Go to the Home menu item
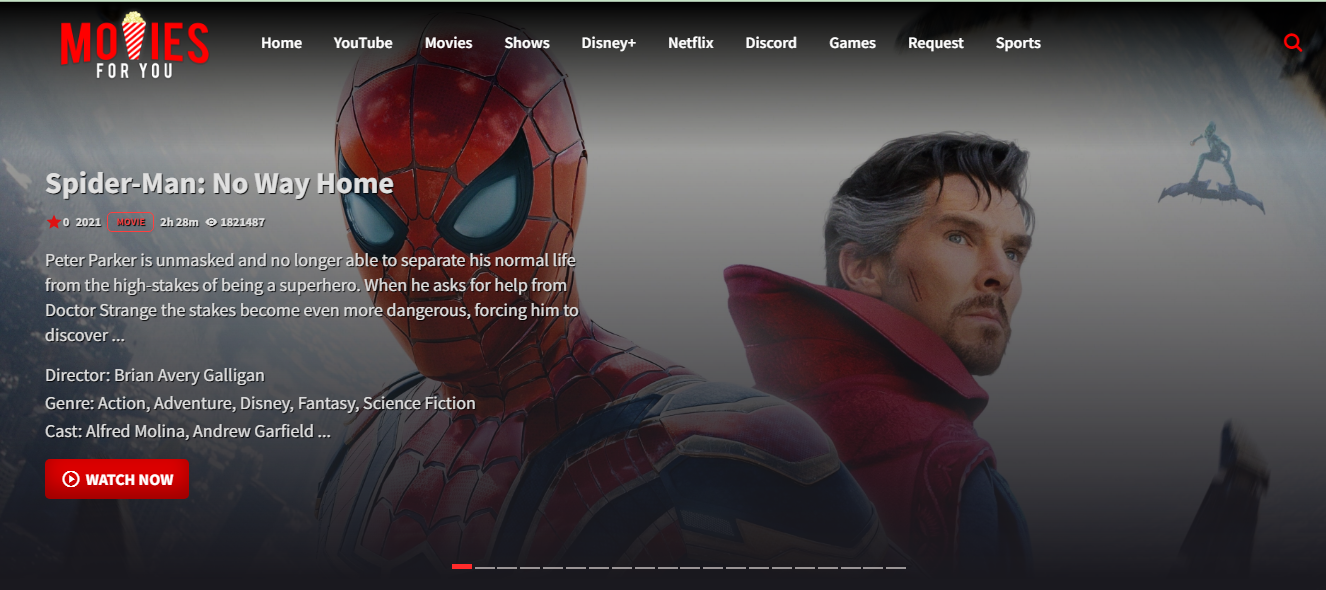Image resolution: width=1326 pixels, height=590 pixels. click(x=281, y=43)
